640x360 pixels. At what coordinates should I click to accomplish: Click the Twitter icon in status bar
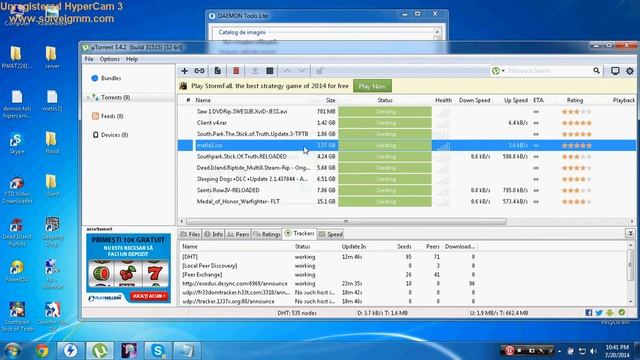click(x=599, y=313)
